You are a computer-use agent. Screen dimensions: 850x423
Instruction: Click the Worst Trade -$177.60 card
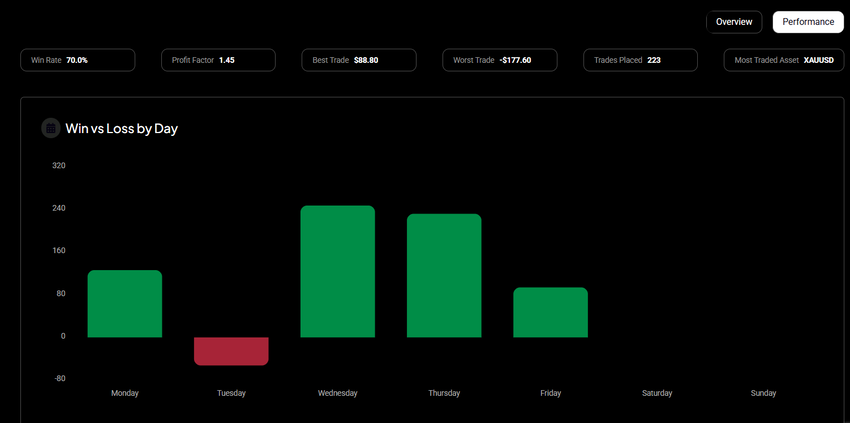coord(499,60)
